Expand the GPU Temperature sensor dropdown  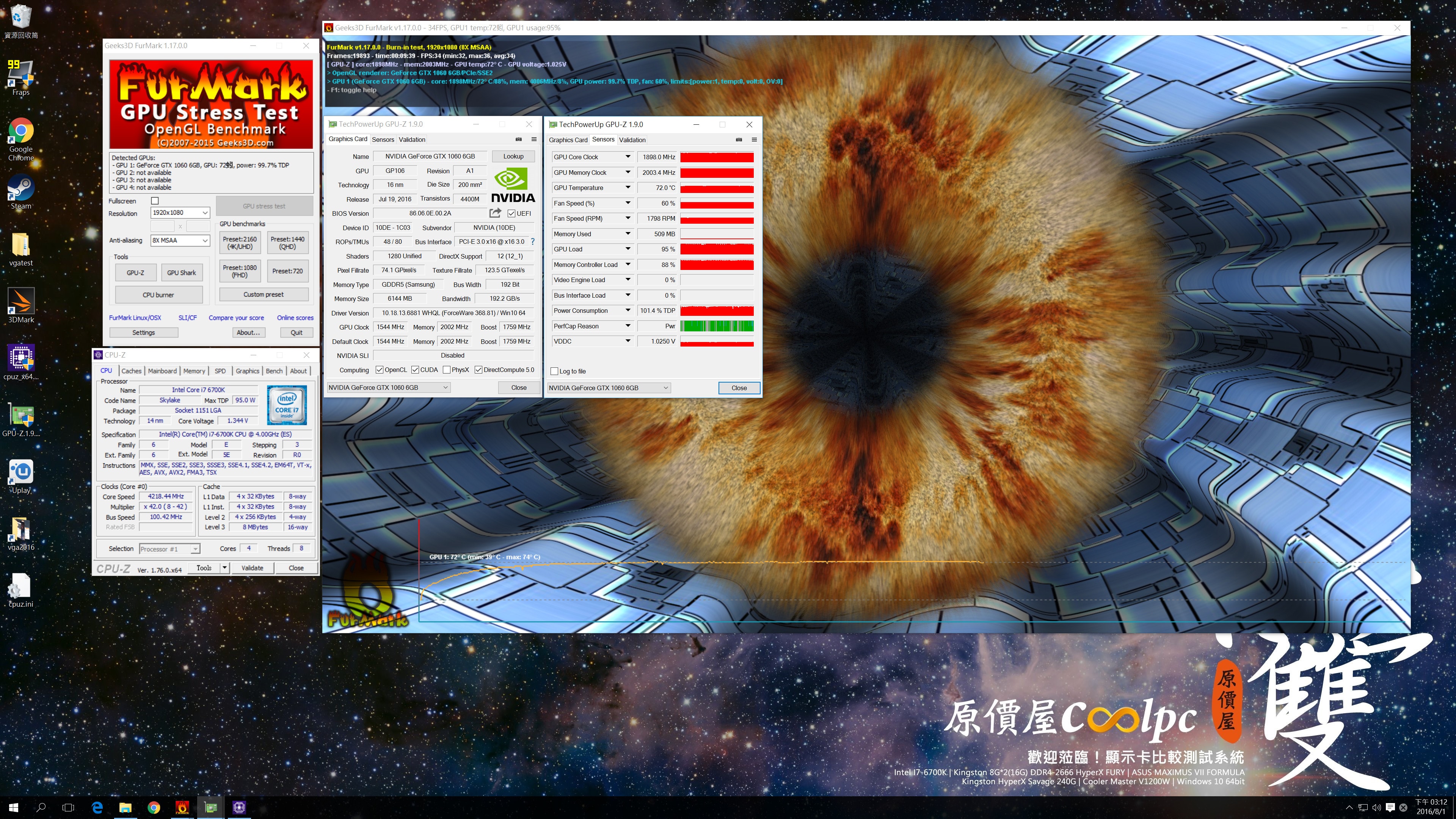point(628,188)
